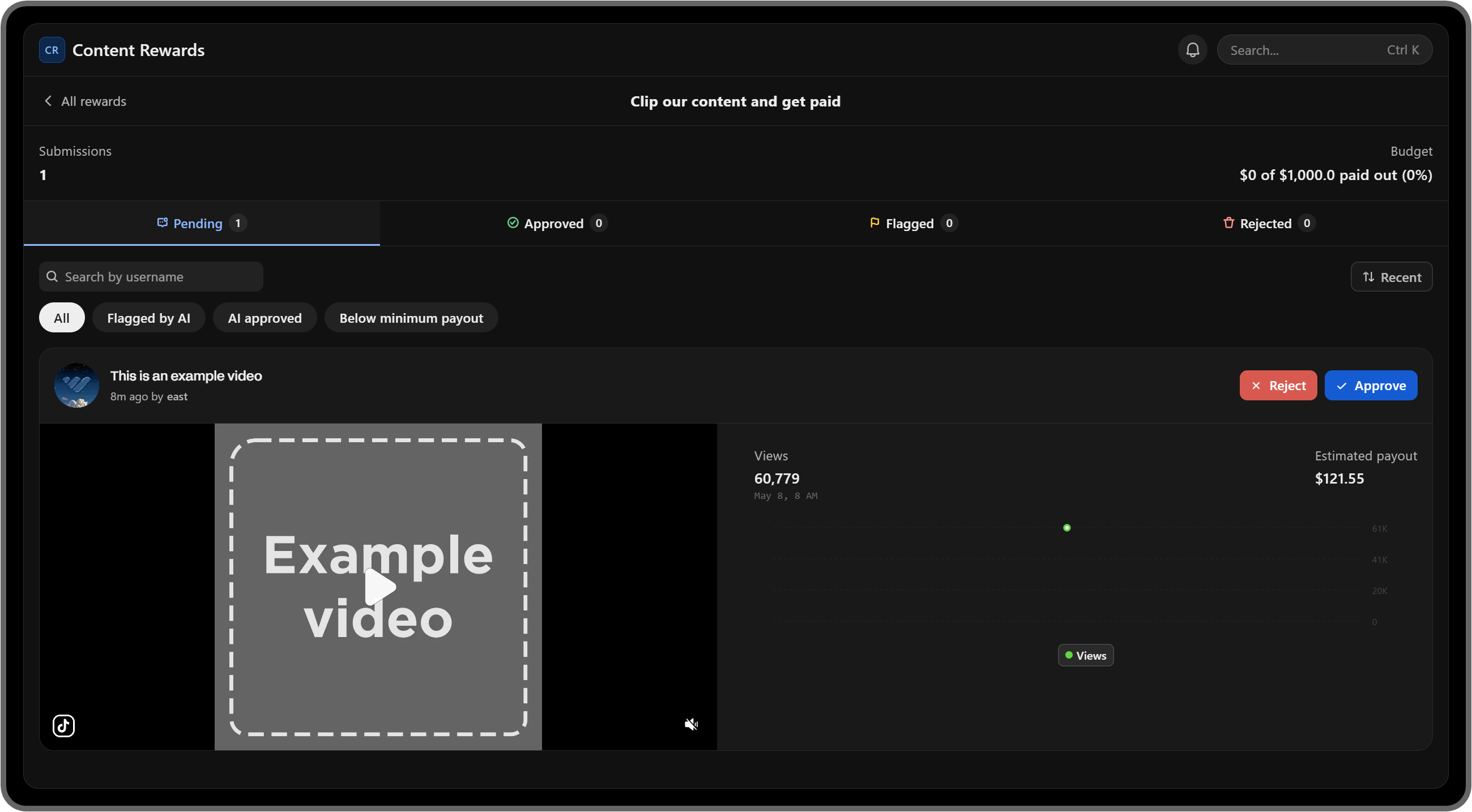The height and width of the screenshot is (812, 1472).
Task: Toggle the Views series in the chart legend
Action: (x=1085, y=655)
